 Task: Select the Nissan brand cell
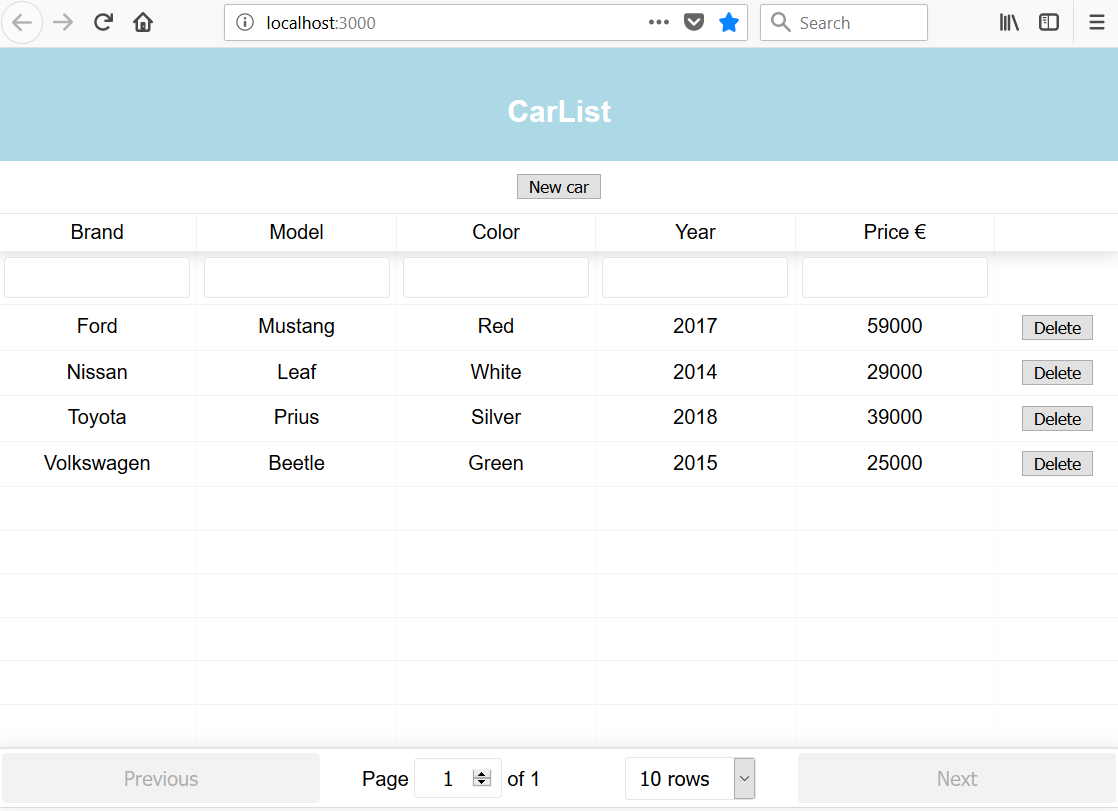click(97, 372)
